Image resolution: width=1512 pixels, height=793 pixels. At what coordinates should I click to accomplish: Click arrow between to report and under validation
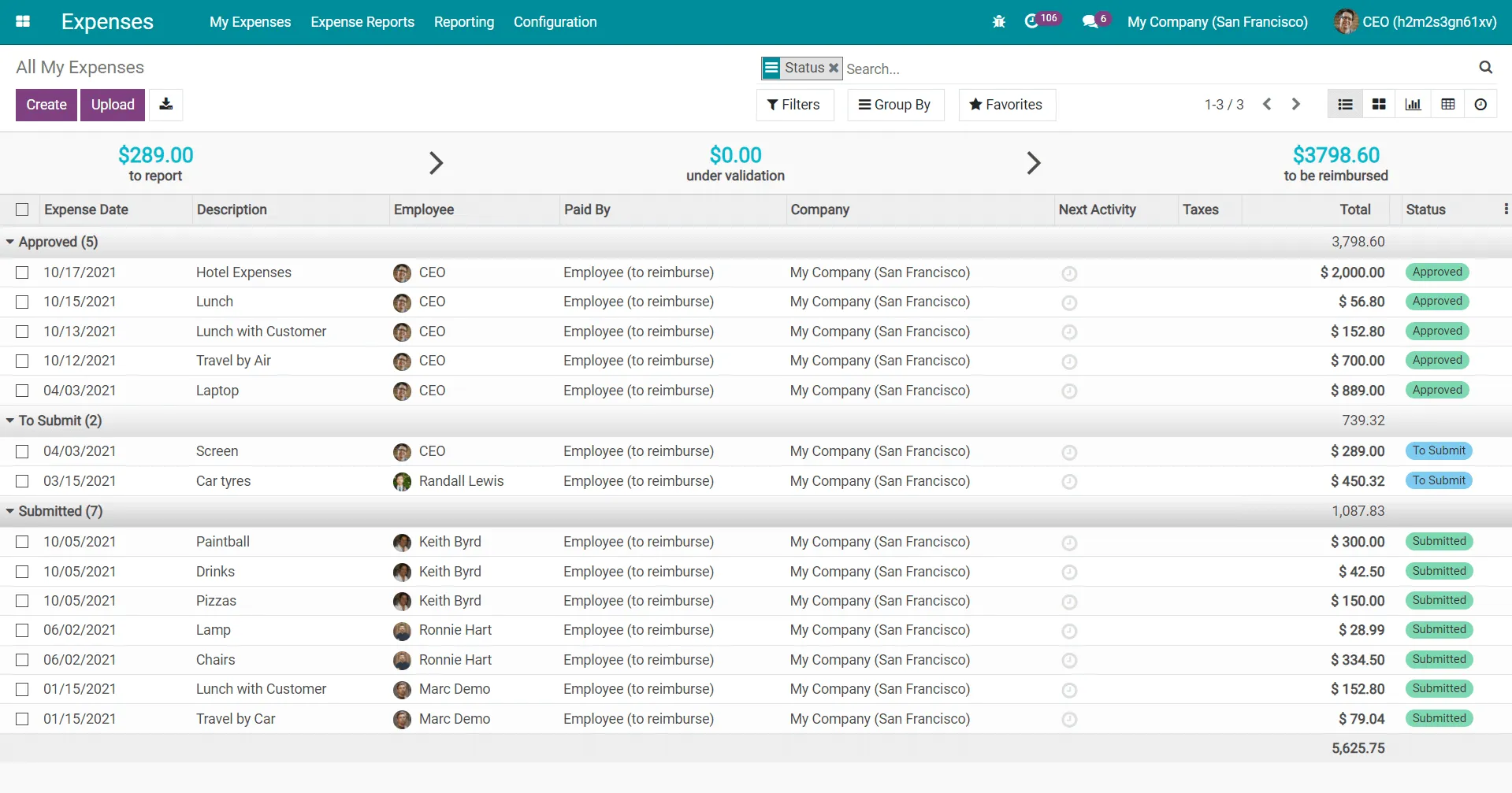click(436, 163)
